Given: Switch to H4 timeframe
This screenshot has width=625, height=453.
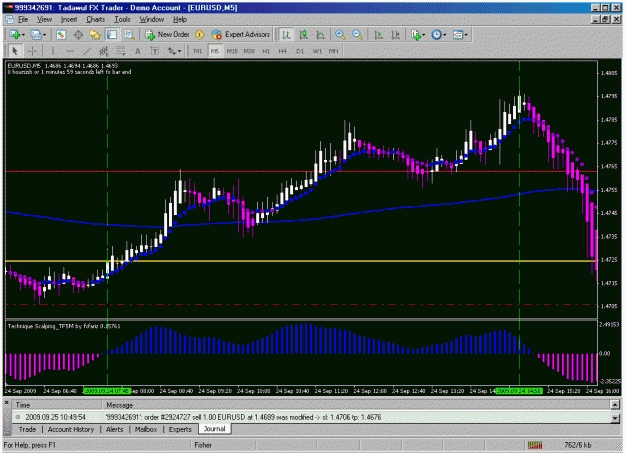Looking at the screenshot, I should point(283,51).
